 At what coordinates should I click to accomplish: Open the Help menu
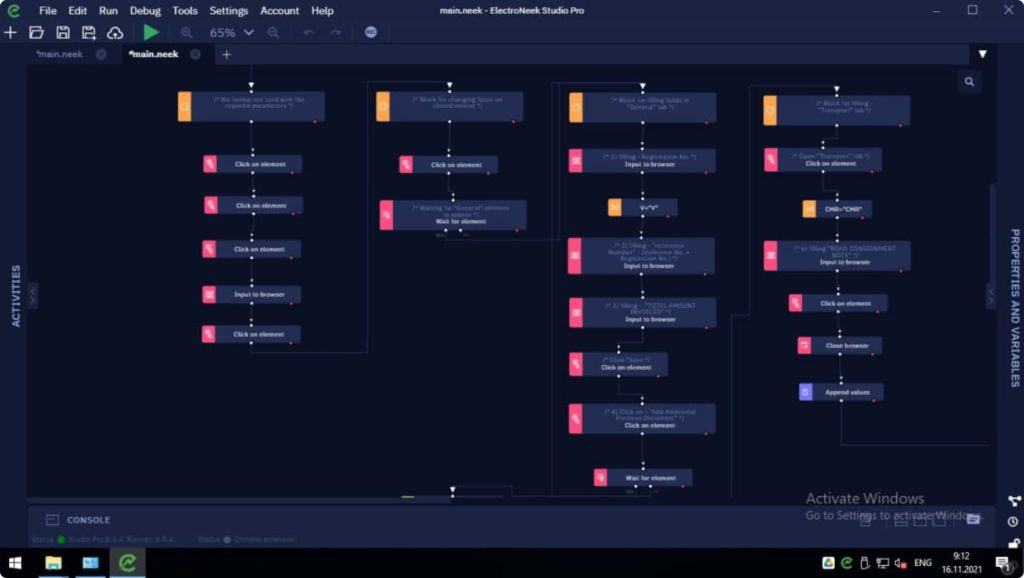pyautogui.click(x=322, y=10)
